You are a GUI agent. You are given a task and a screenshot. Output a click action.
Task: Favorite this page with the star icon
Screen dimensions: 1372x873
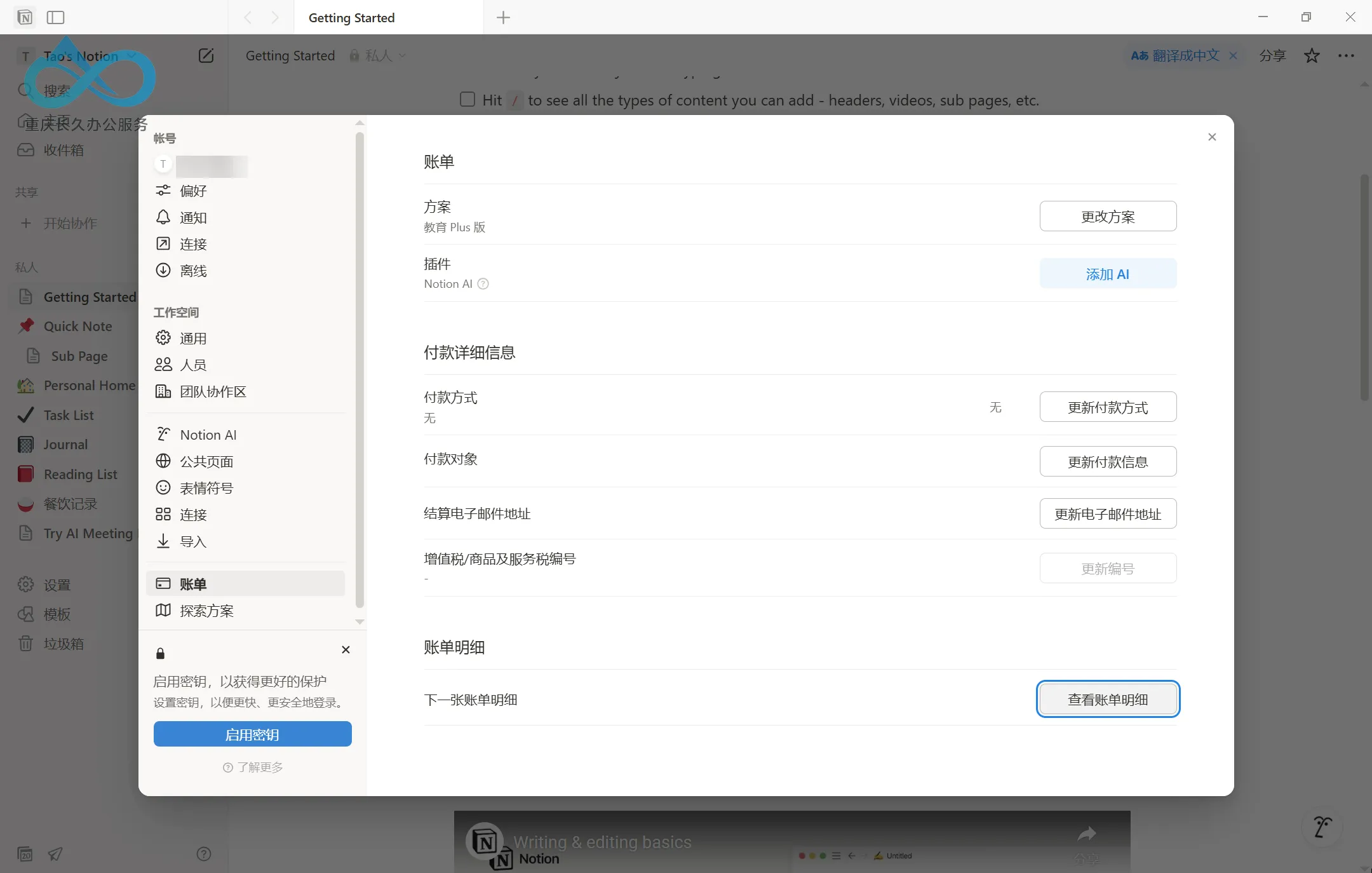[x=1312, y=56]
